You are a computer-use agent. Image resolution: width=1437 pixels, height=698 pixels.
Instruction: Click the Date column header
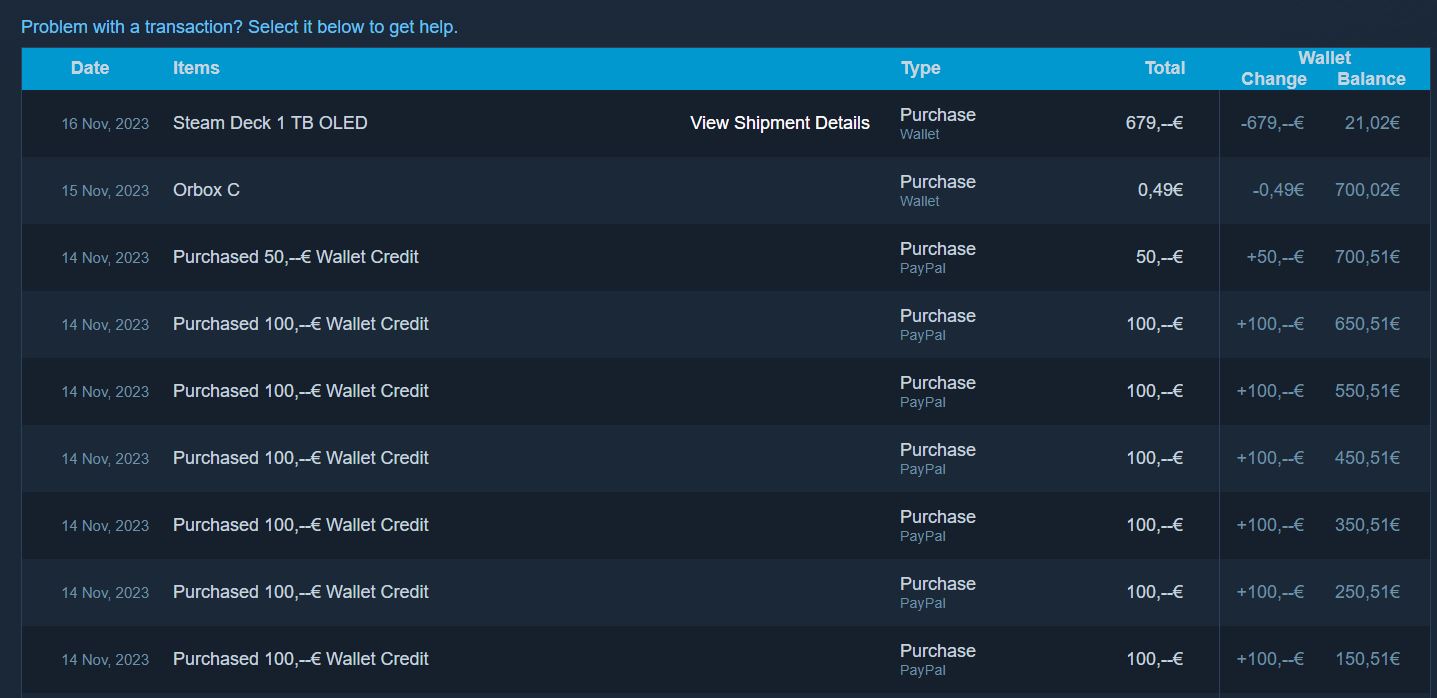tap(90, 68)
